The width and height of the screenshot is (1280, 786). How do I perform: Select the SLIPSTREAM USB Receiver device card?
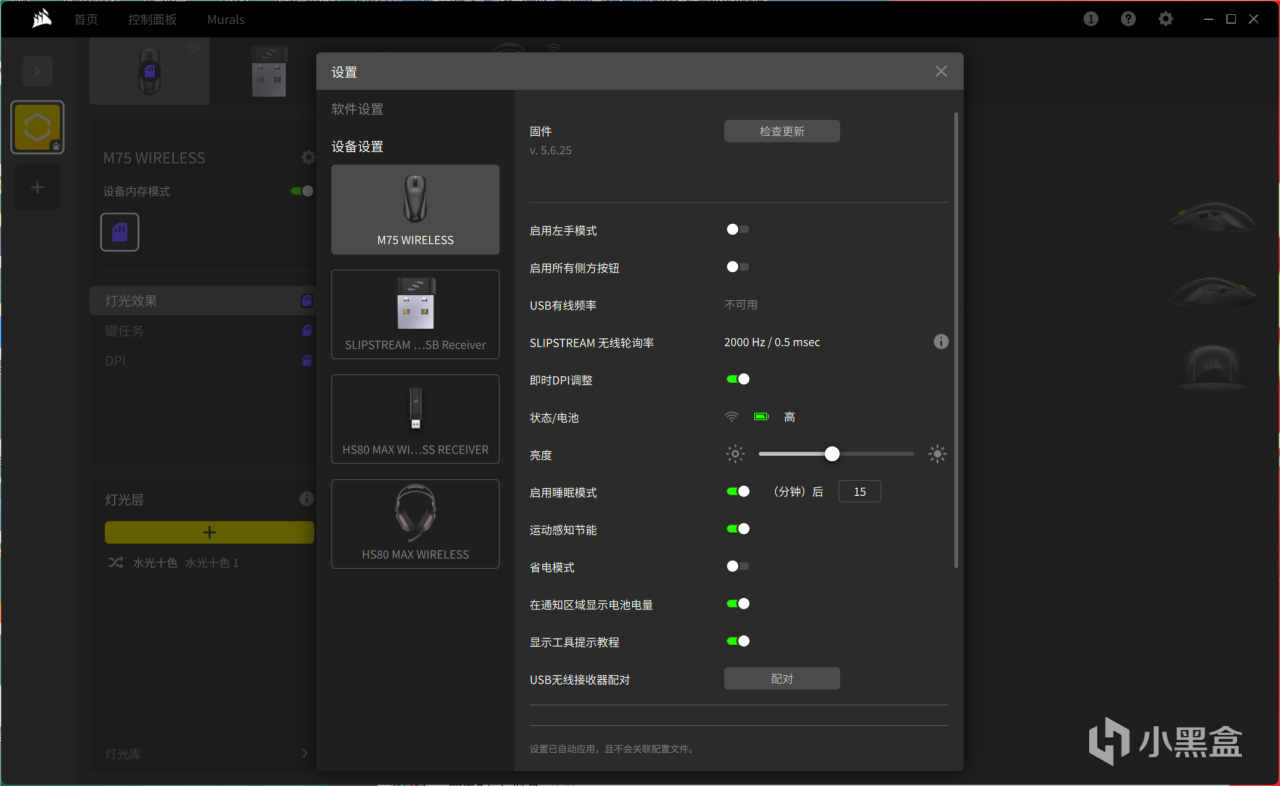tap(415, 314)
